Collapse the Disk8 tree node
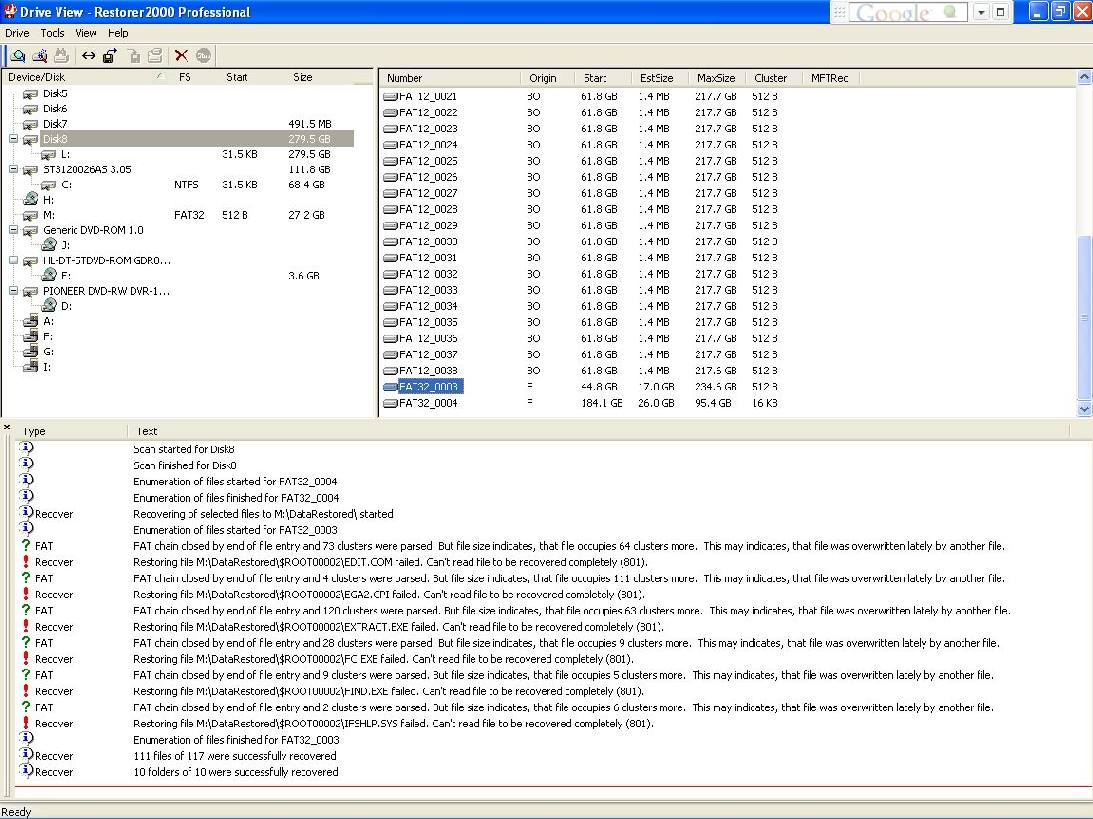 click(13, 139)
